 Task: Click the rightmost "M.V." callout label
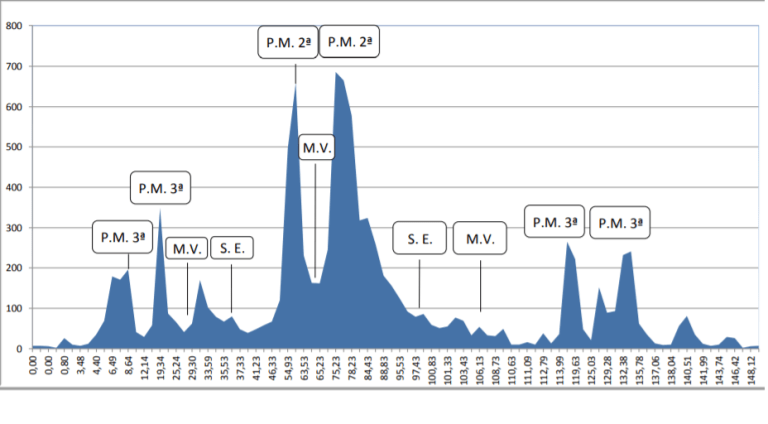(481, 240)
